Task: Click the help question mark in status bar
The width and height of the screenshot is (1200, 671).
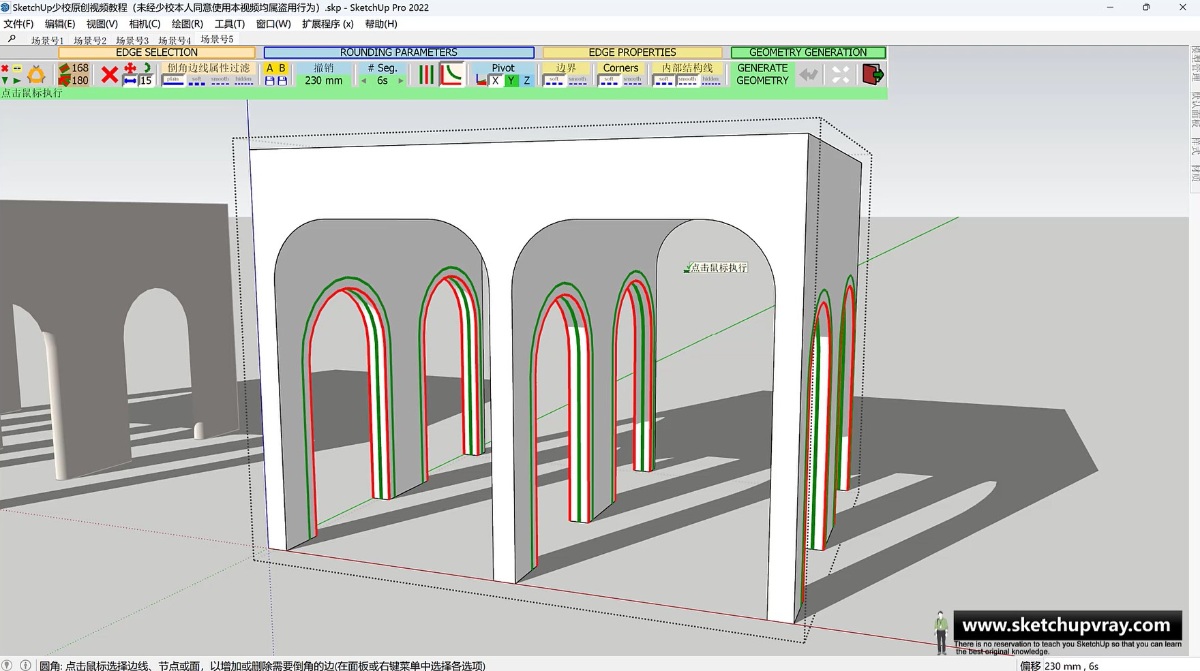Action: point(7,664)
